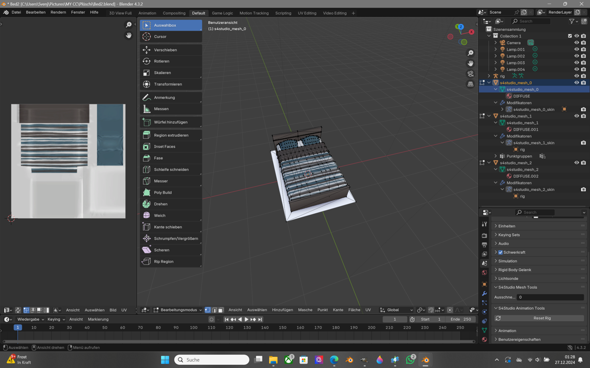Open the Bearbeiten menu
Viewport: 590px width, 368px height.
(x=36, y=12)
